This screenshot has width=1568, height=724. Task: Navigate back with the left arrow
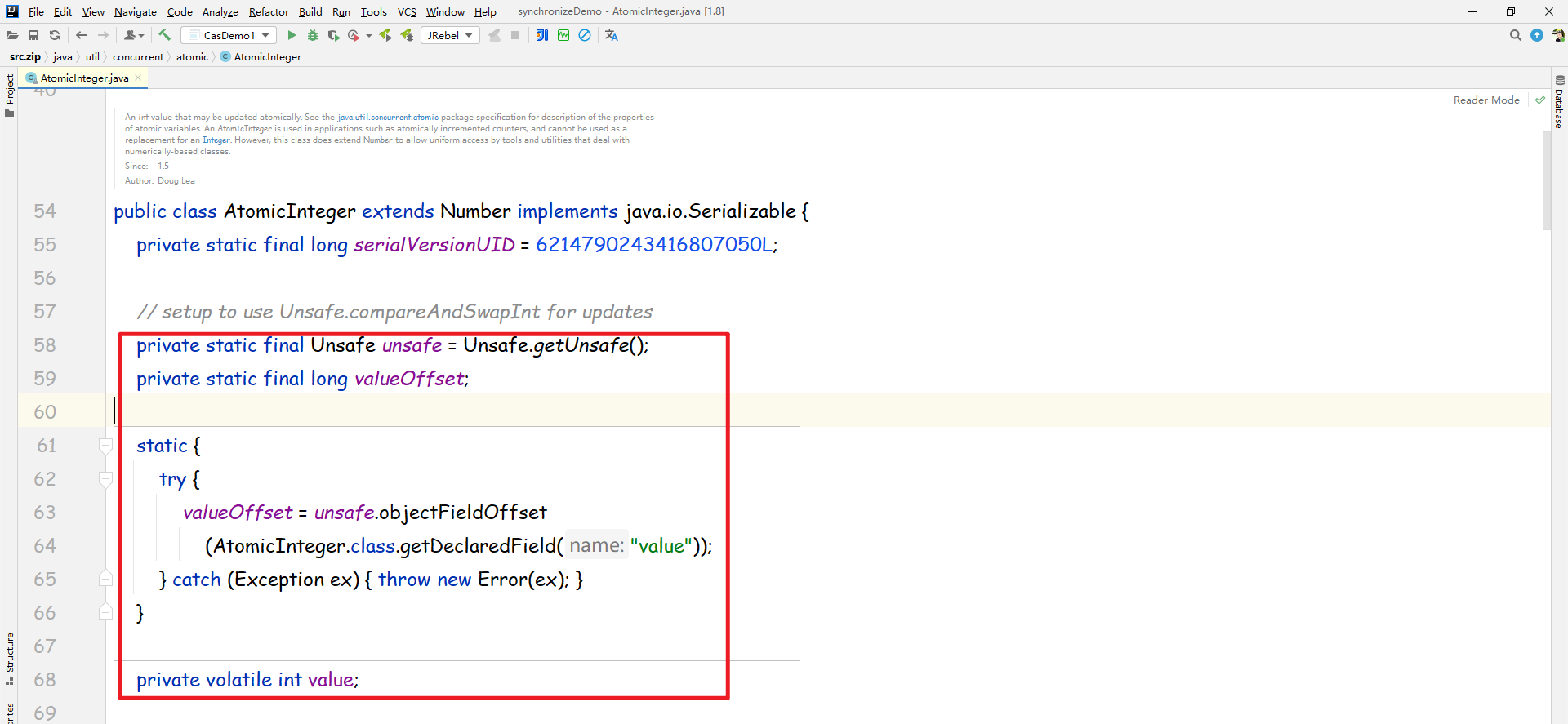81,35
